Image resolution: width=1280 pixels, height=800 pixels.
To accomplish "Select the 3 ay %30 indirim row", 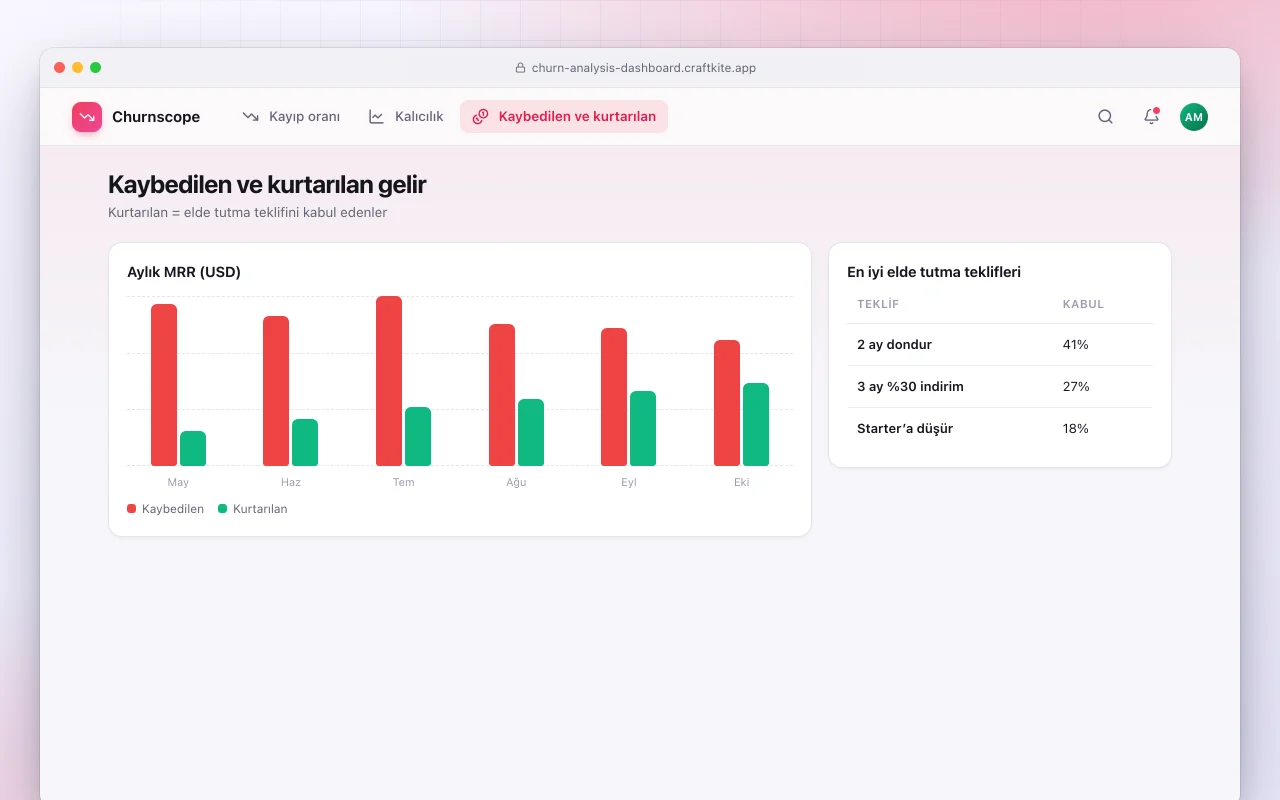I will [x=1000, y=387].
